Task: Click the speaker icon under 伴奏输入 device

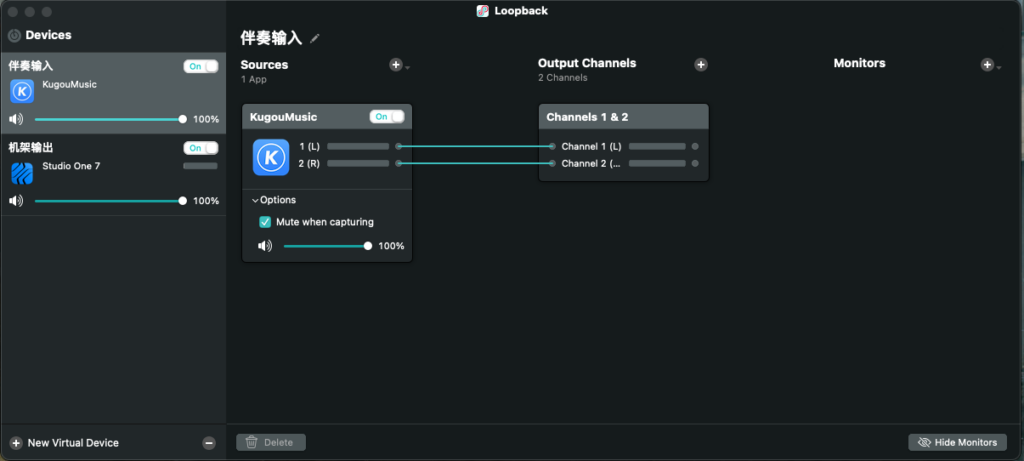Action: tap(16, 119)
